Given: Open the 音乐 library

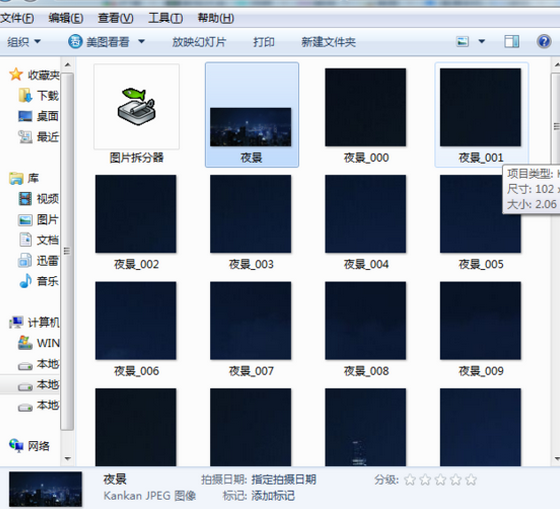Looking at the screenshot, I should coord(39,281).
